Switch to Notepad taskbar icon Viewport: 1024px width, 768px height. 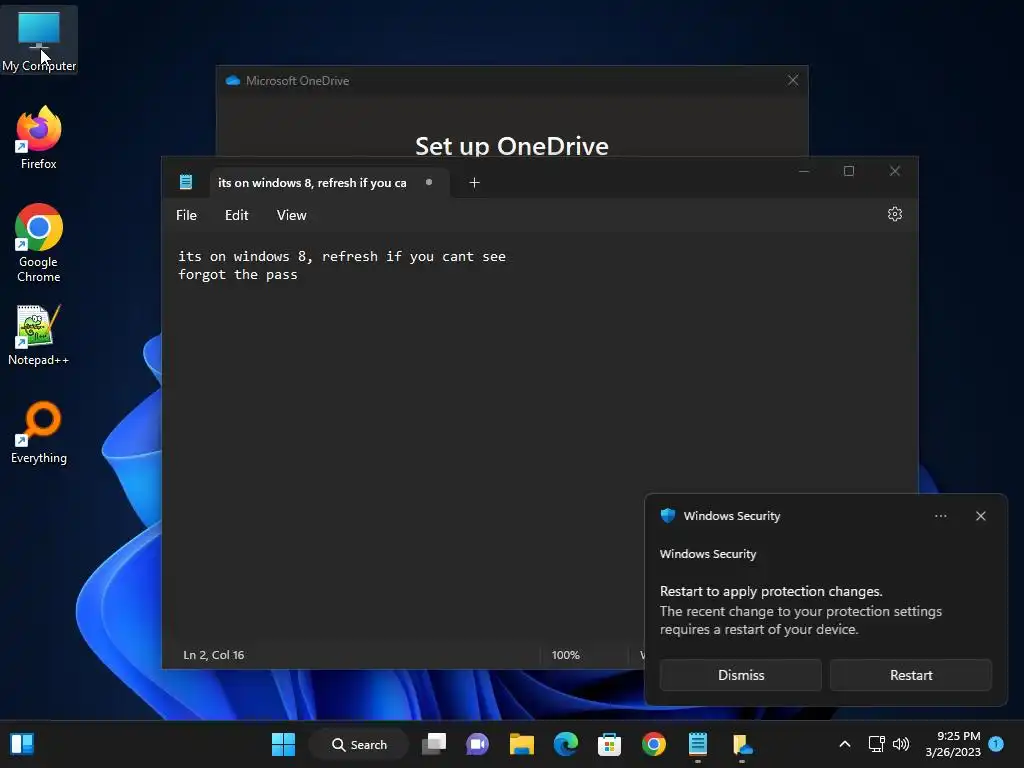pyautogui.click(x=697, y=744)
